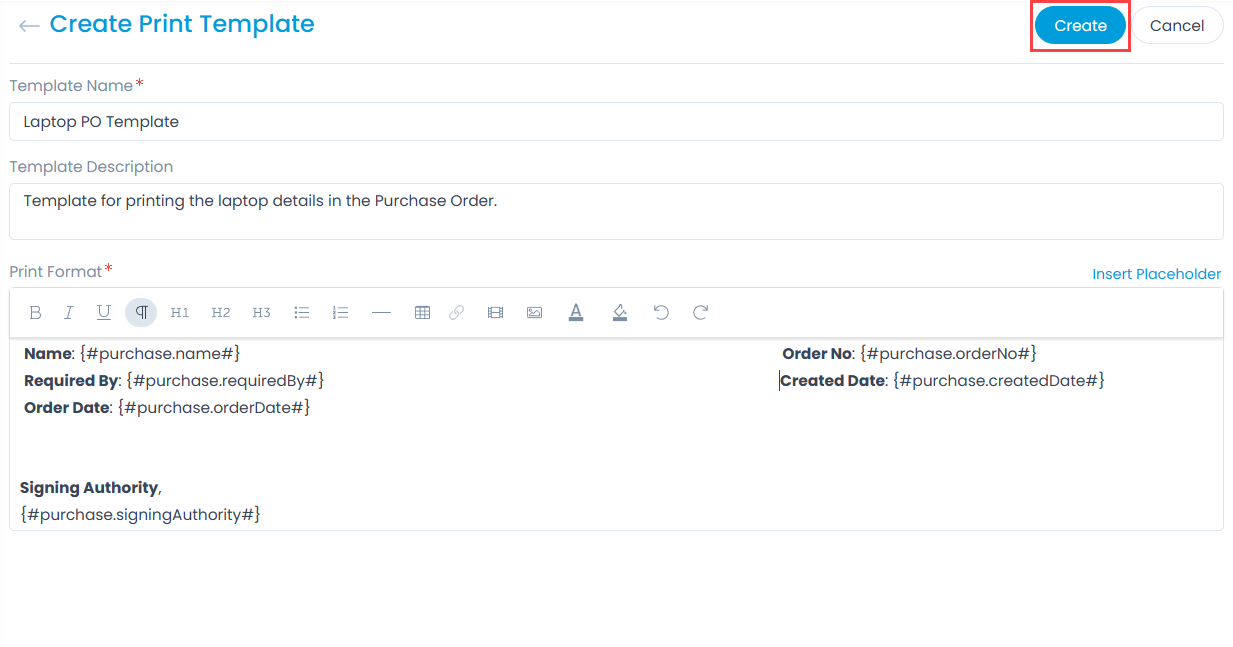
Task: Apply Heading 1 style
Action: pyautogui.click(x=180, y=313)
